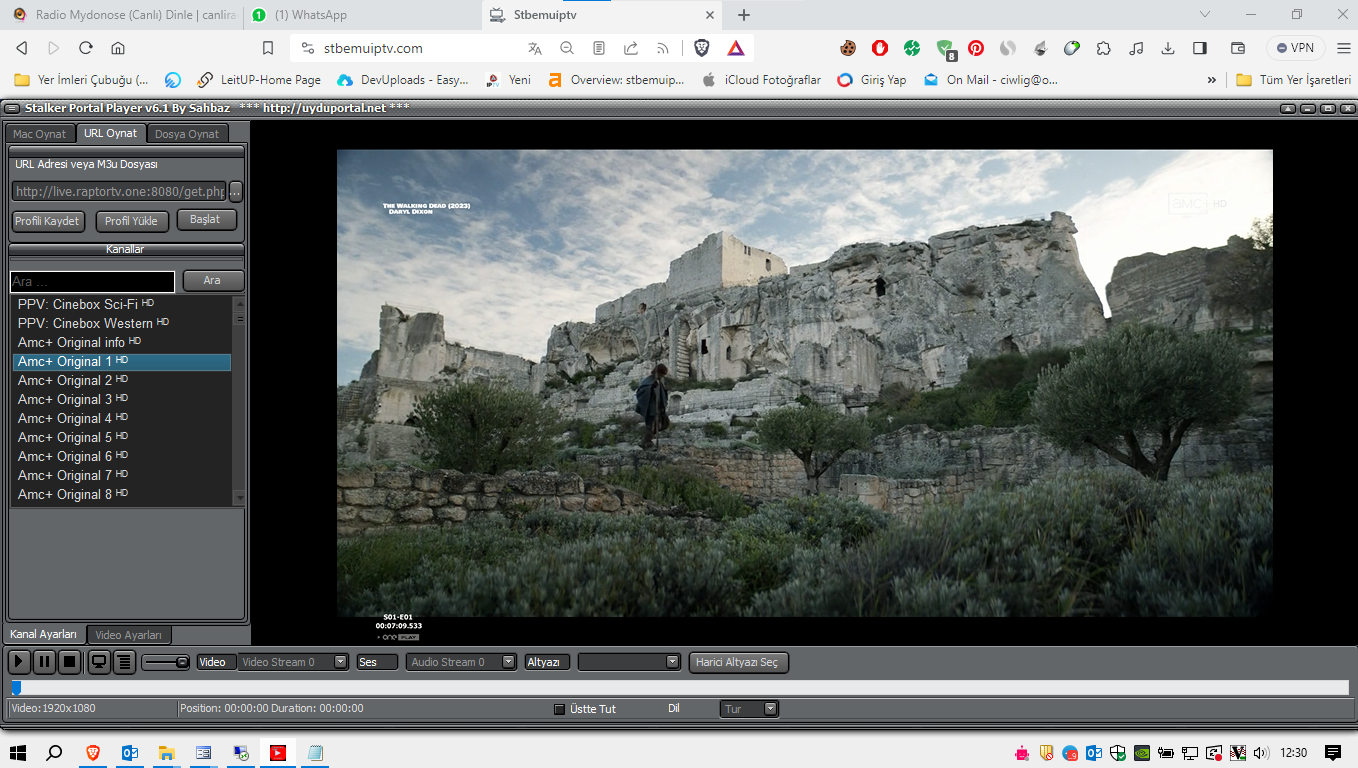
Task: Toggle the browser sidebar panel icon
Action: coord(1200,48)
